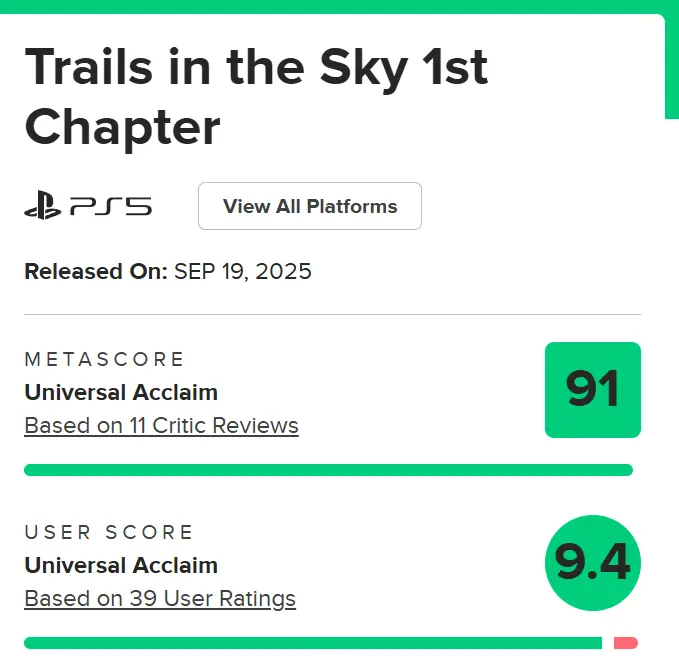The height and width of the screenshot is (665, 679).
Task: Click the SEP 19, 2025 release date
Action: [x=242, y=272]
